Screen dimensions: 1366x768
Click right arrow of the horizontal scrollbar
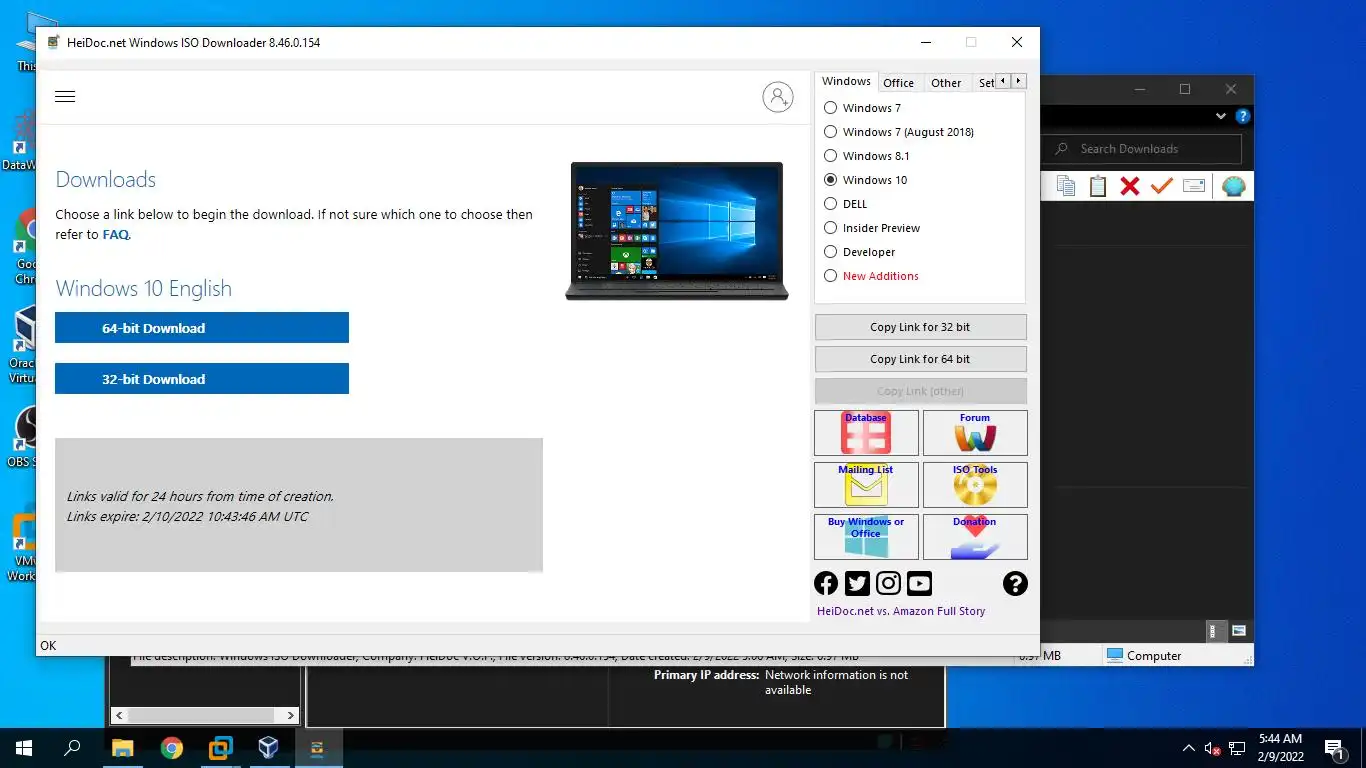(291, 715)
